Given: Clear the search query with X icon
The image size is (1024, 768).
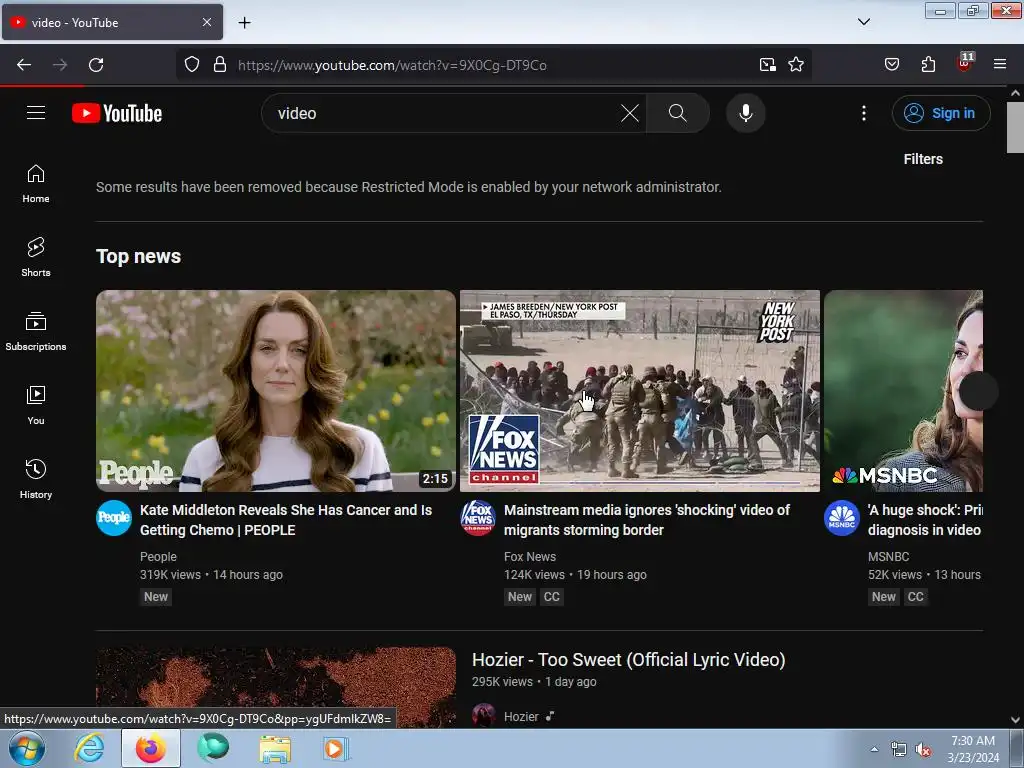Looking at the screenshot, I should coord(630,113).
